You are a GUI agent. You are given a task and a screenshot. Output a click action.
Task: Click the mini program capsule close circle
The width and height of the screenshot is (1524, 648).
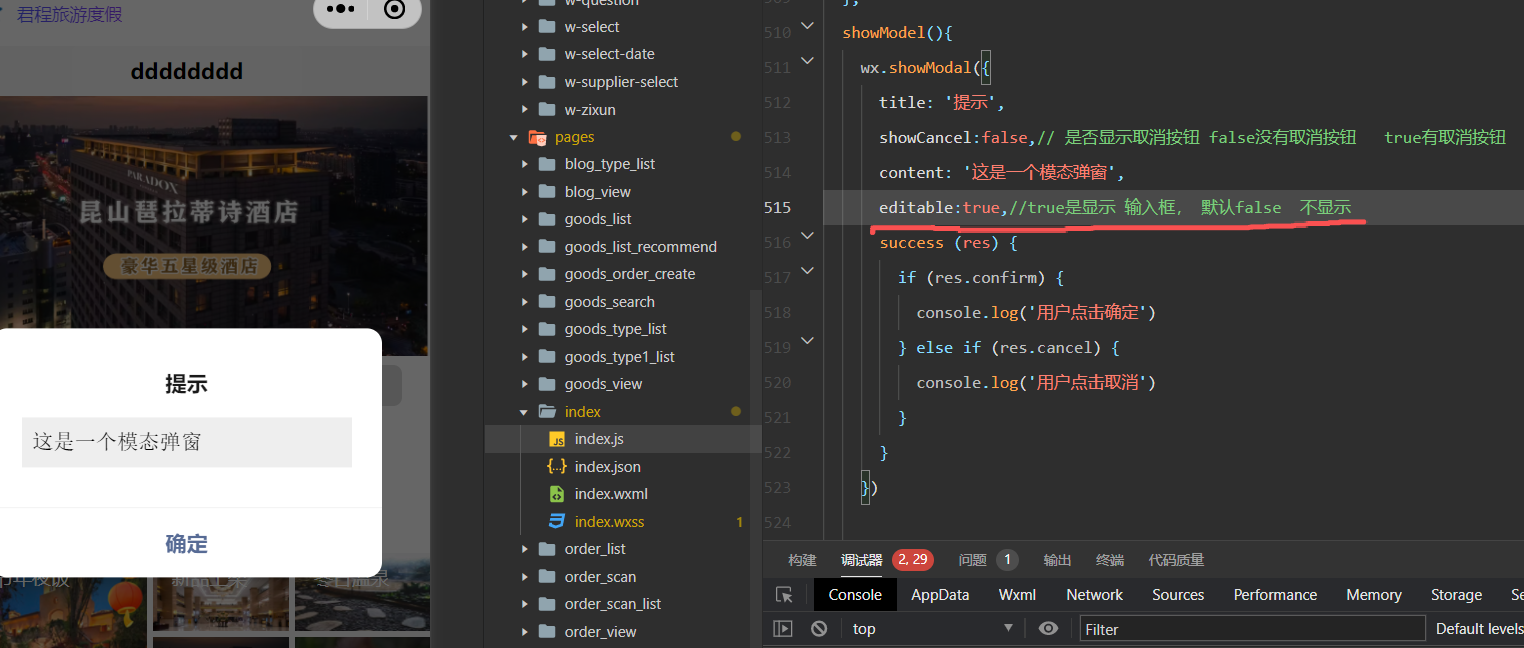click(x=395, y=9)
